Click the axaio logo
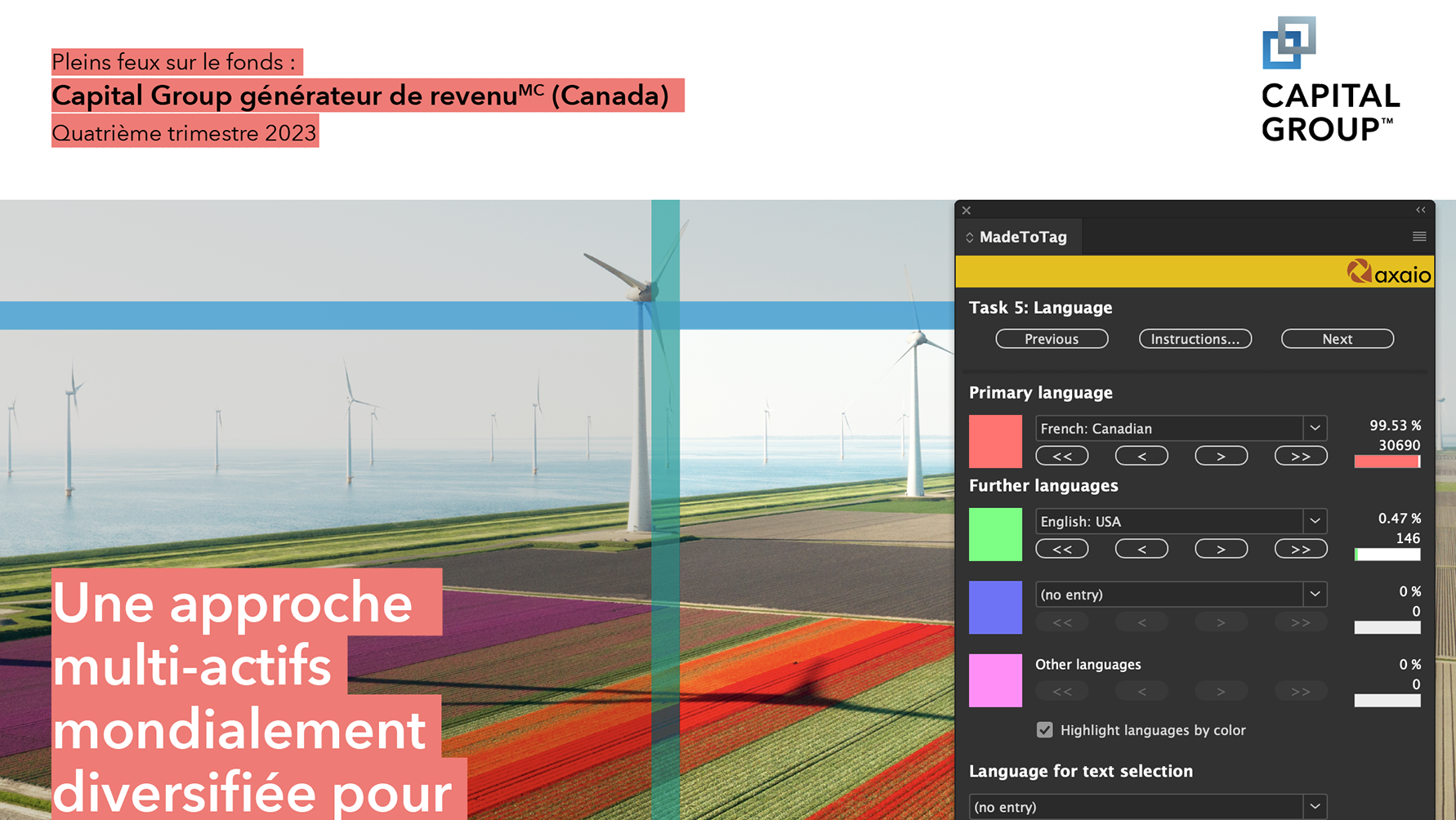The width and height of the screenshot is (1456, 820). tap(1389, 272)
